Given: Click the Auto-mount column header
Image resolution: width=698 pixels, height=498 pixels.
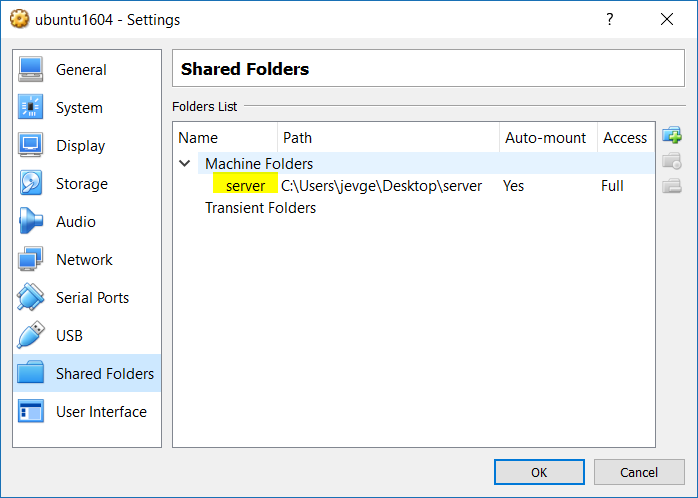Looking at the screenshot, I should (x=548, y=138).
